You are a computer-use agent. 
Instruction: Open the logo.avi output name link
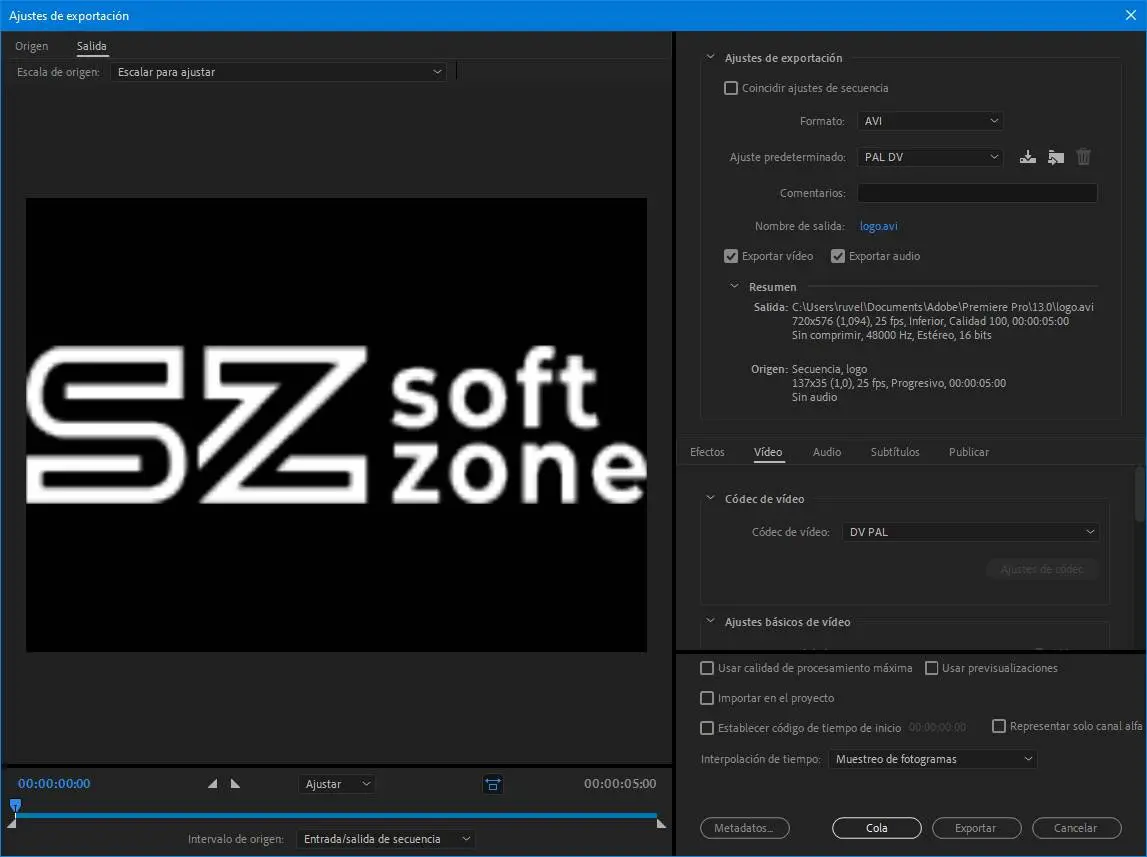point(878,226)
